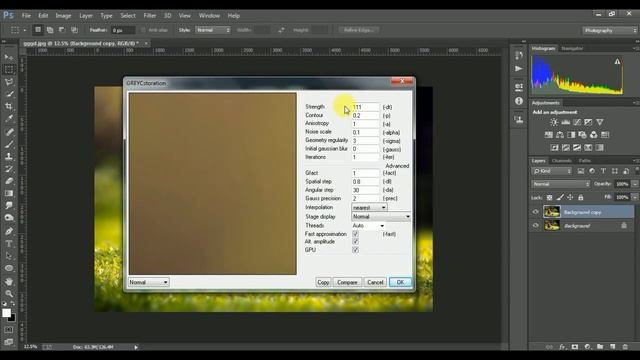Select the Lasso tool

[9, 82]
